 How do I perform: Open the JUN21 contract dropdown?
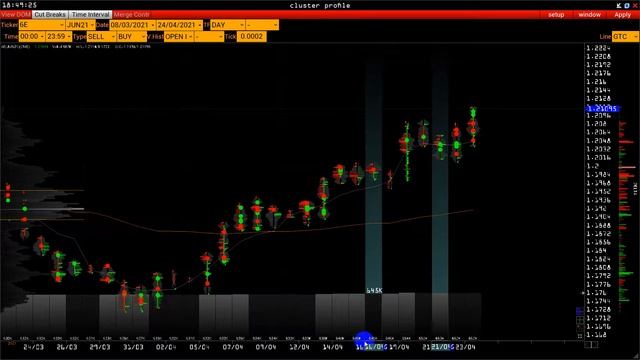80,25
